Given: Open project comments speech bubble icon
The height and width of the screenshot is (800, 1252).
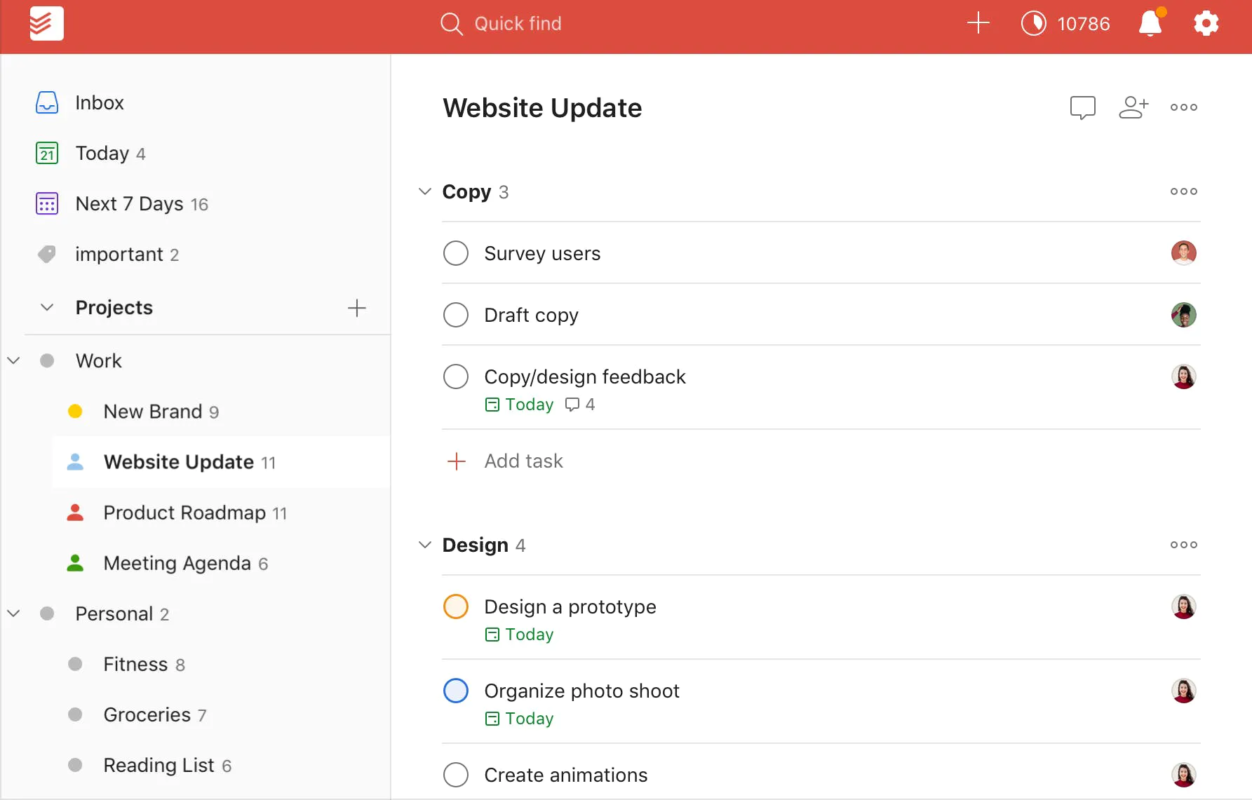Looking at the screenshot, I should 1082,108.
